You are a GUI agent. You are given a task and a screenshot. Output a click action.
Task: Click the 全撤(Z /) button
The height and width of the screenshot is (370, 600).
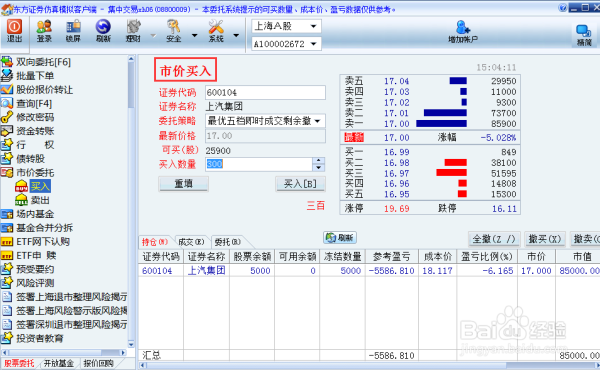pos(494,239)
